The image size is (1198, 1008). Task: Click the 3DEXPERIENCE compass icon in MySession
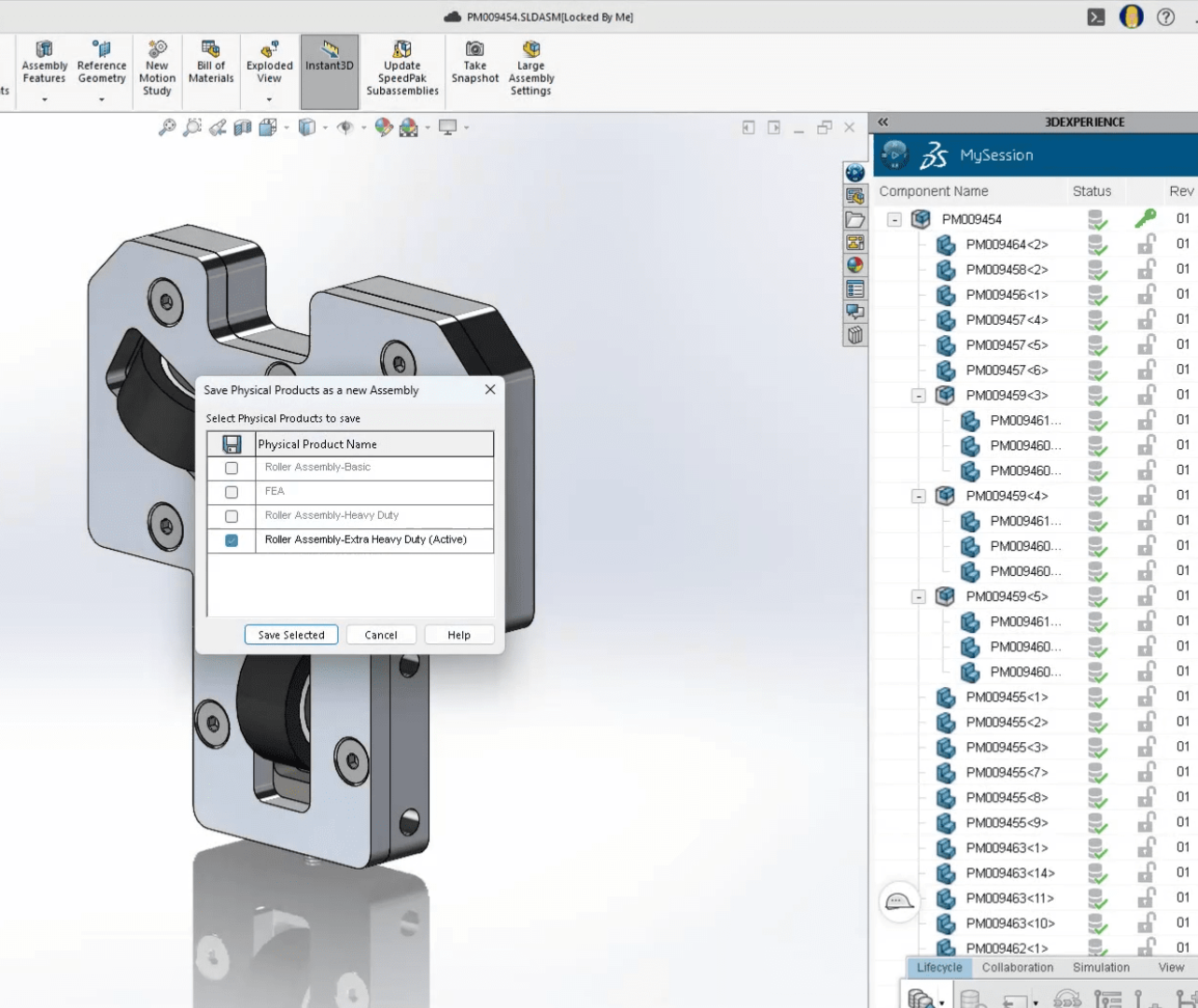point(895,155)
